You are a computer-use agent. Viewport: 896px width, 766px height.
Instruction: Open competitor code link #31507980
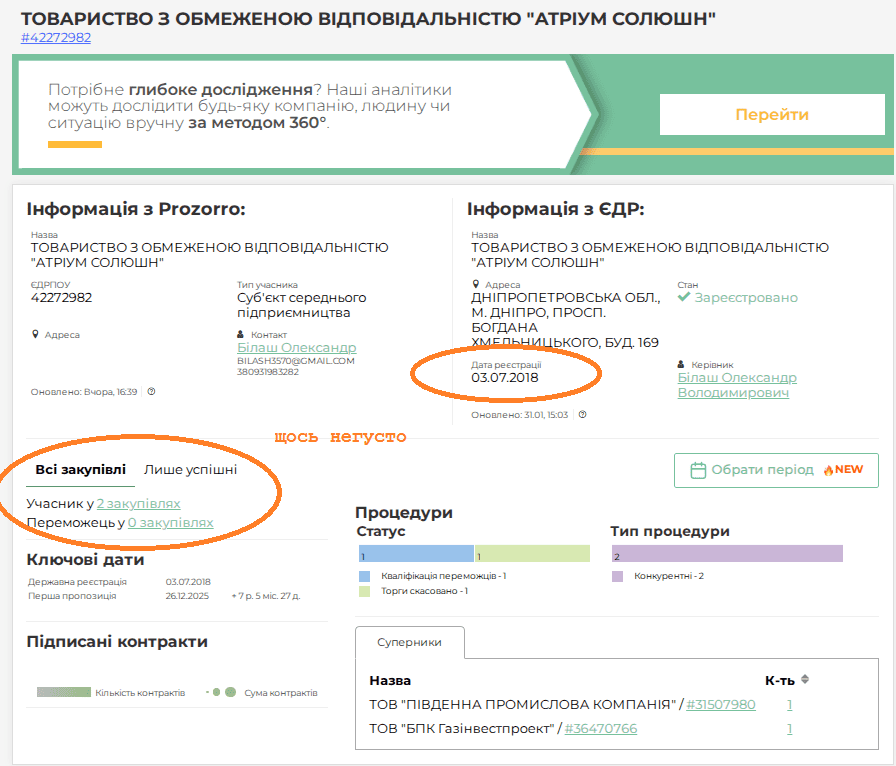point(721,705)
